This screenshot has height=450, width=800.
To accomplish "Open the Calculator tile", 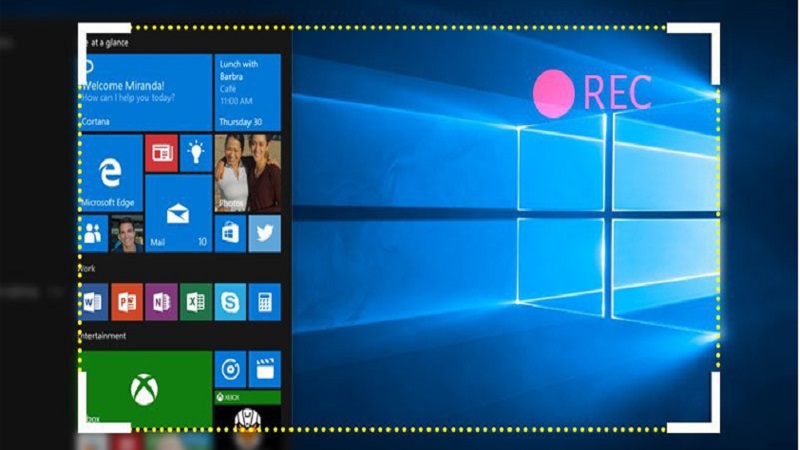I will pos(265,302).
